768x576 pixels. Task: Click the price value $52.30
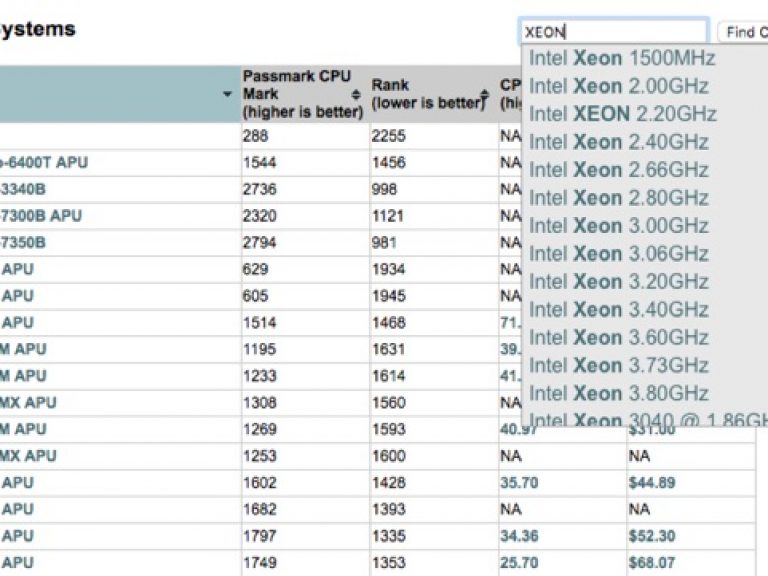[652, 536]
